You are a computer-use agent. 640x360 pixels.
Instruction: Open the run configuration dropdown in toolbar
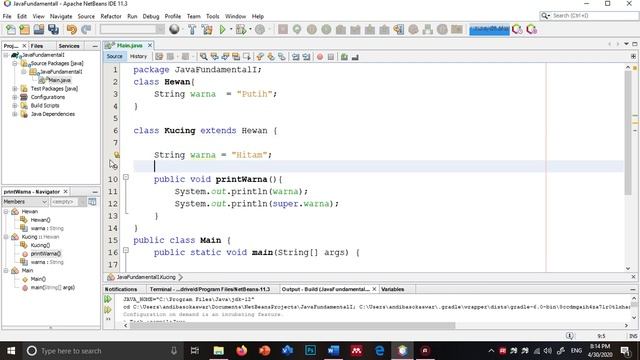click(132, 29)
